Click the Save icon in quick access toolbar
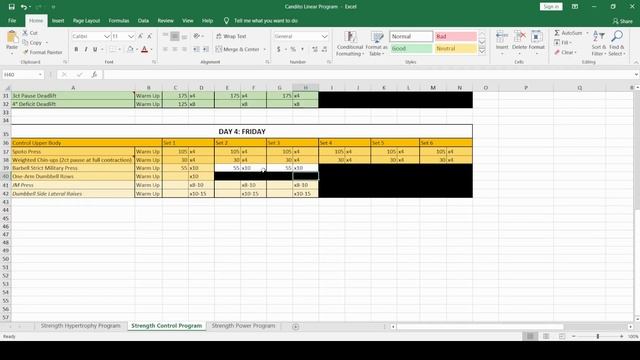640x360 pixels. 11,7
